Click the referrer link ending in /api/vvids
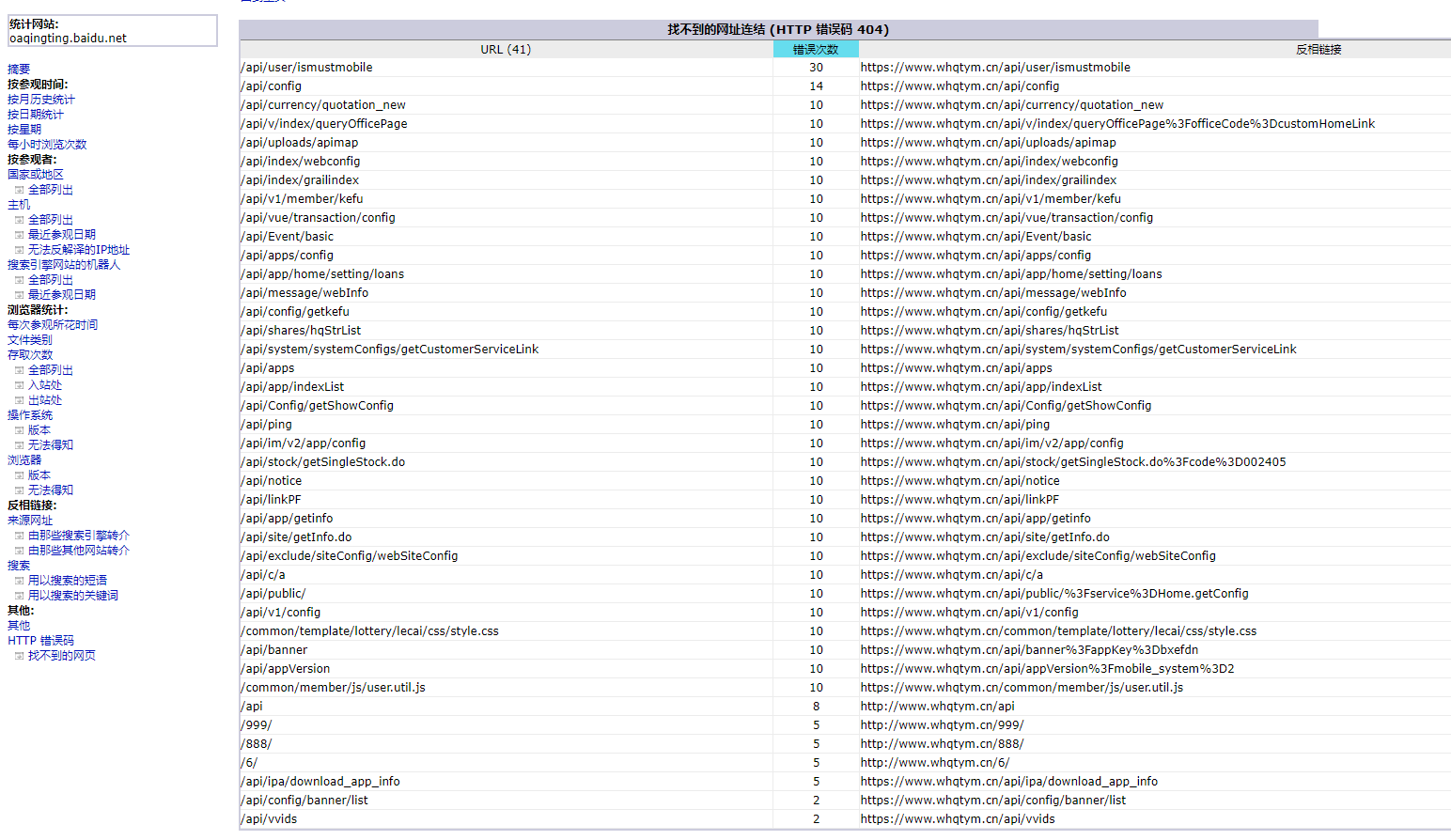 957,819
